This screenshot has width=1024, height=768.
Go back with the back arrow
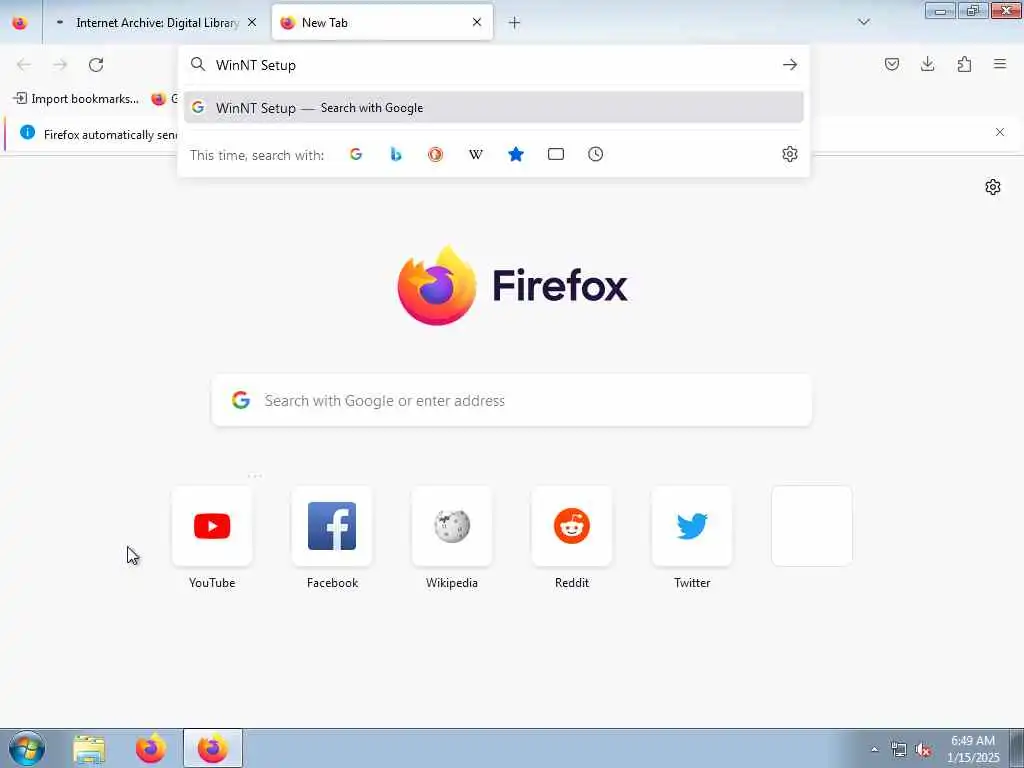(x=24, y=64)
